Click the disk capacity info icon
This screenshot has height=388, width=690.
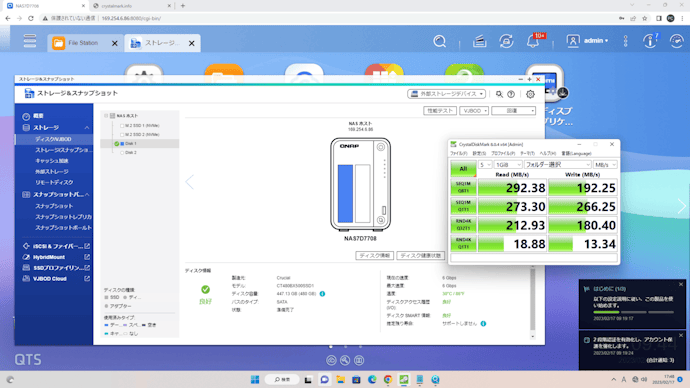pyautogui.click(x=322, y=294)
